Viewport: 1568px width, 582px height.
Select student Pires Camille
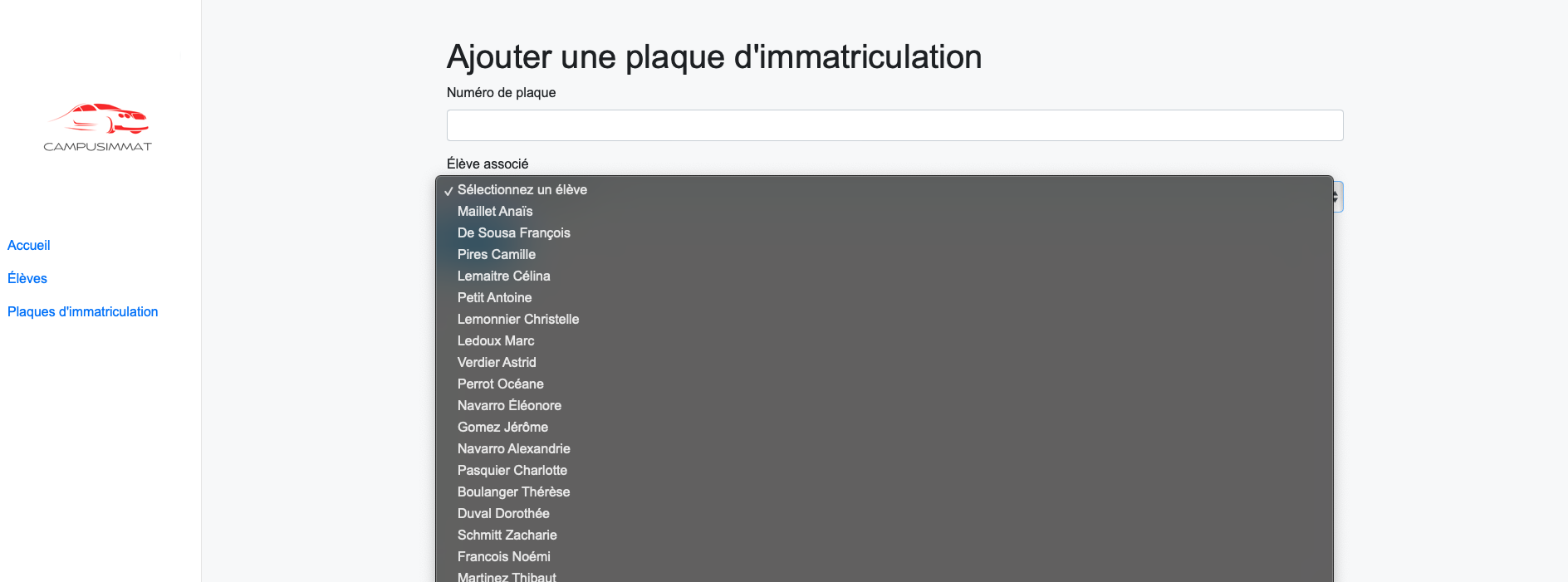(x=884, y=255)
